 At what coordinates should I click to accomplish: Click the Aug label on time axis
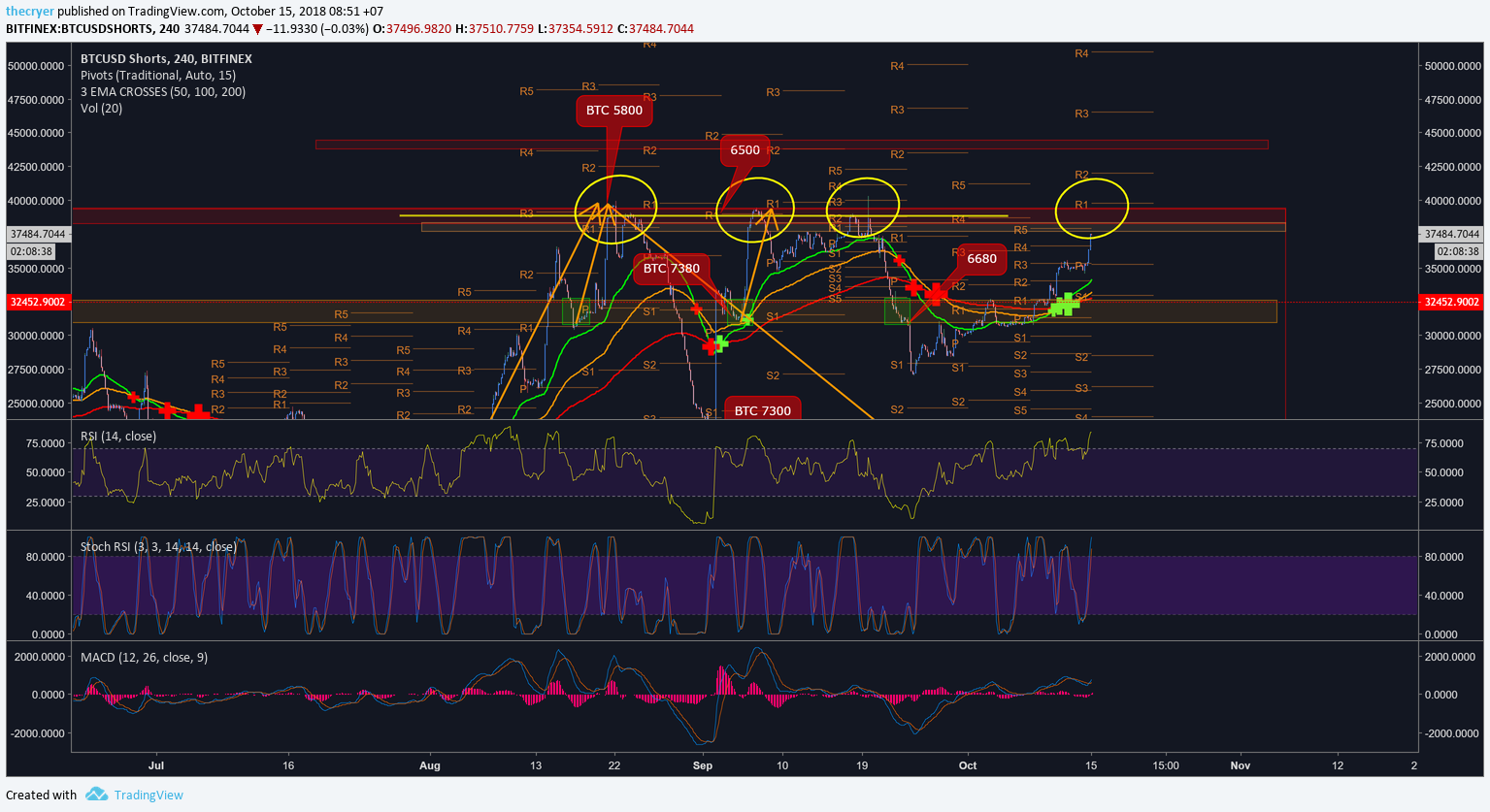430,766
